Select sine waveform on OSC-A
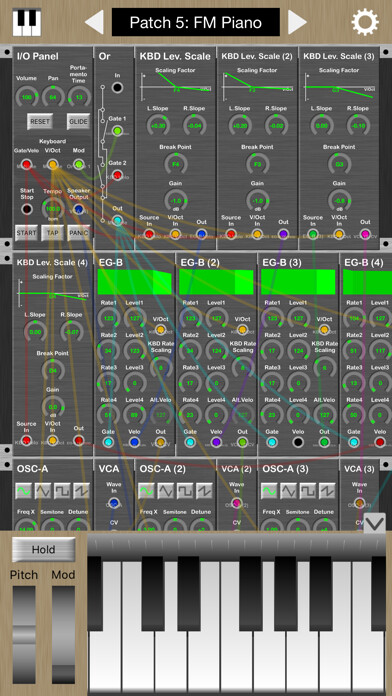Viewport: 392px width, 696px height. (24, 490)
